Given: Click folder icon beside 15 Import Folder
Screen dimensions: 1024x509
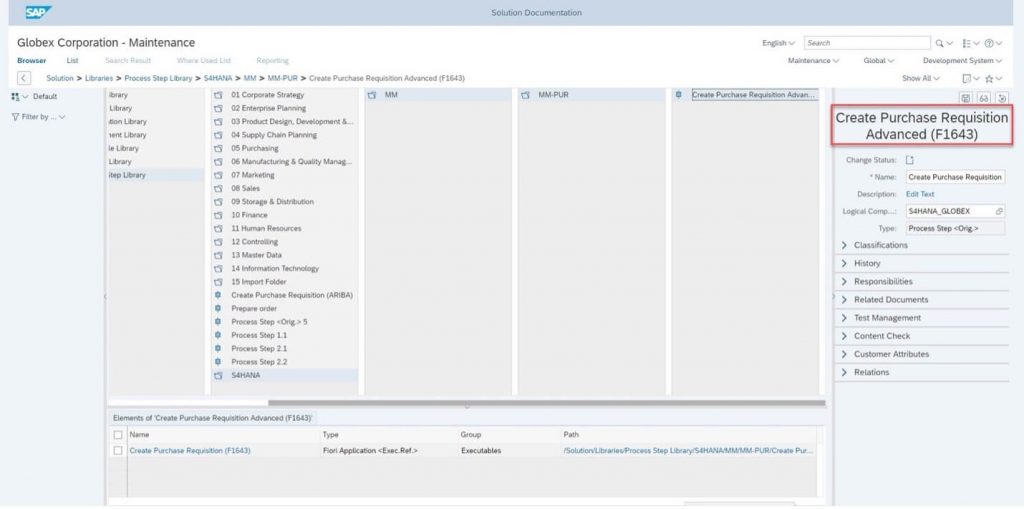Looking at the screenshot, I should 218,282.
